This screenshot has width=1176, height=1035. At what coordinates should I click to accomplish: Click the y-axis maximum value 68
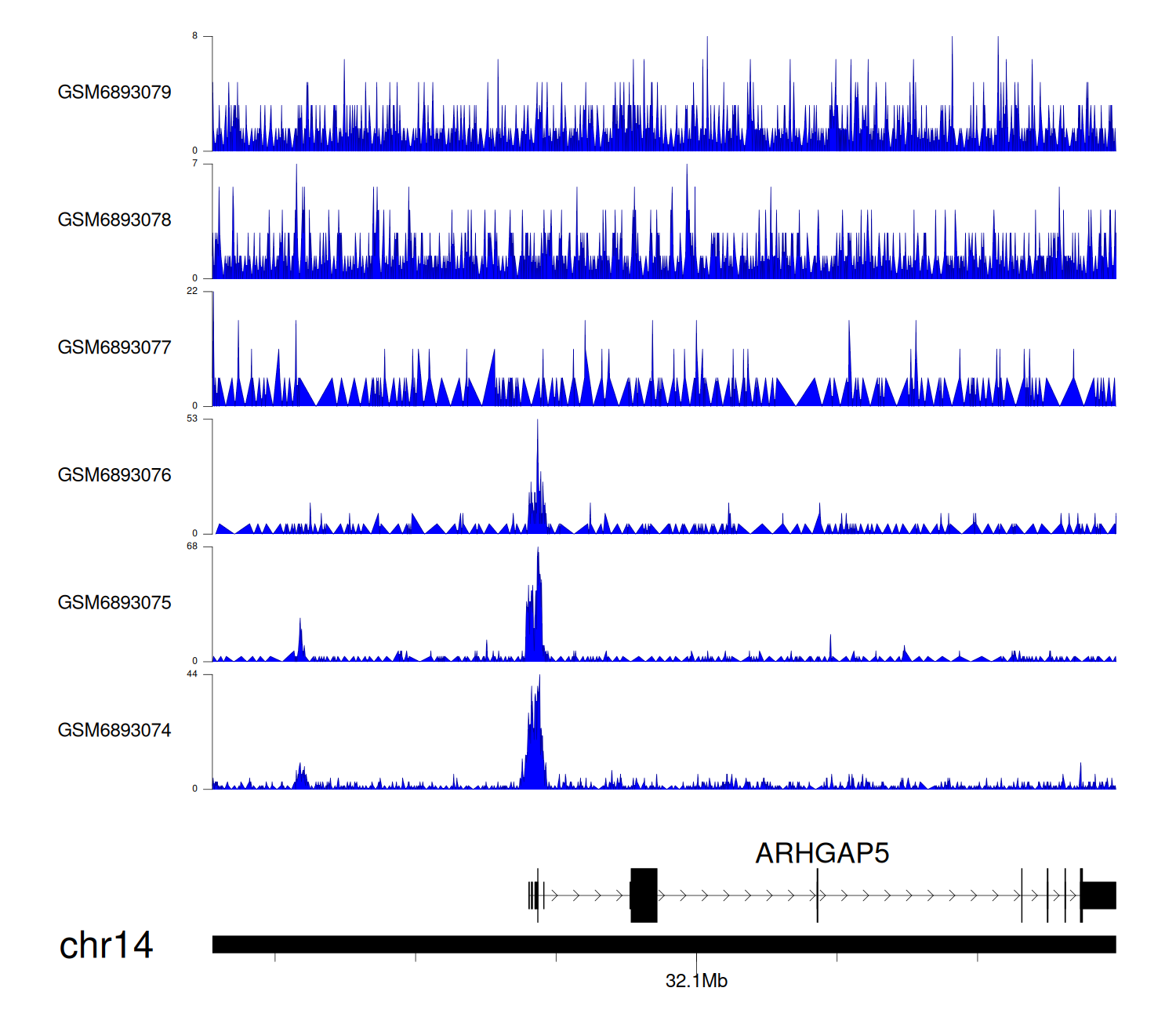pyautogui.click(x=192, y=547)
